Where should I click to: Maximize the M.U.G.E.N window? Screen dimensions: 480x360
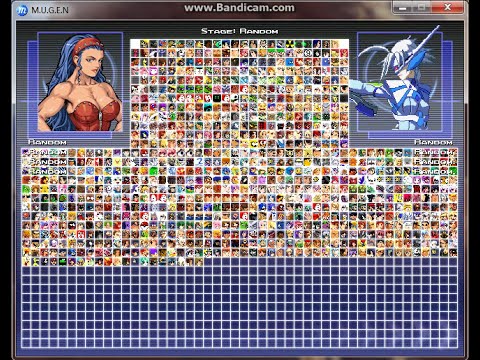click(422, 7)
